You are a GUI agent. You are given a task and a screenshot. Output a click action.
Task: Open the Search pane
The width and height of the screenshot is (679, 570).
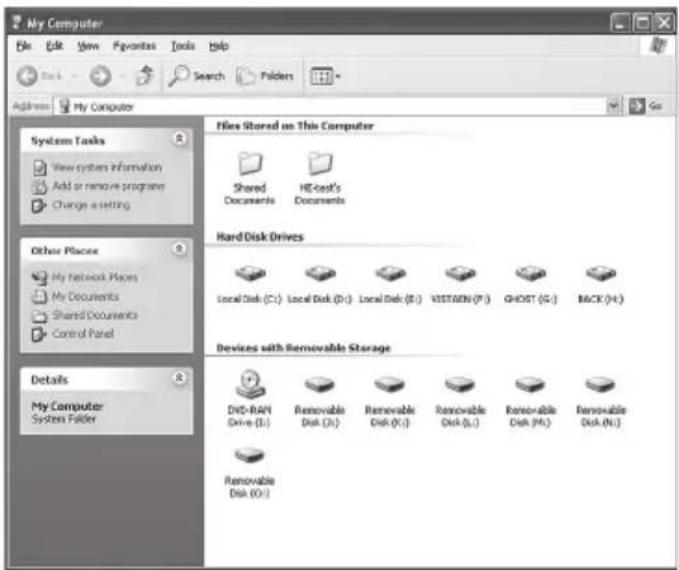click(196, 76)
